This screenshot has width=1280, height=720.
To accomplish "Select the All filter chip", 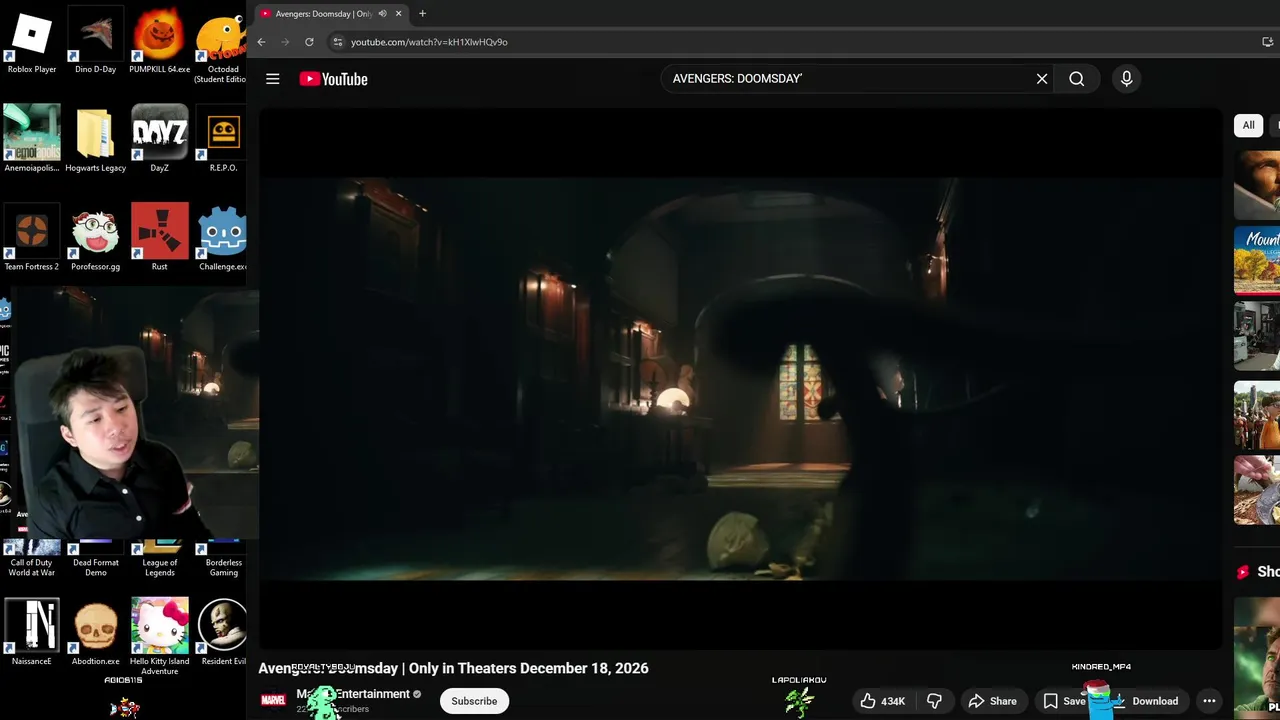I will pos(1248,125).
